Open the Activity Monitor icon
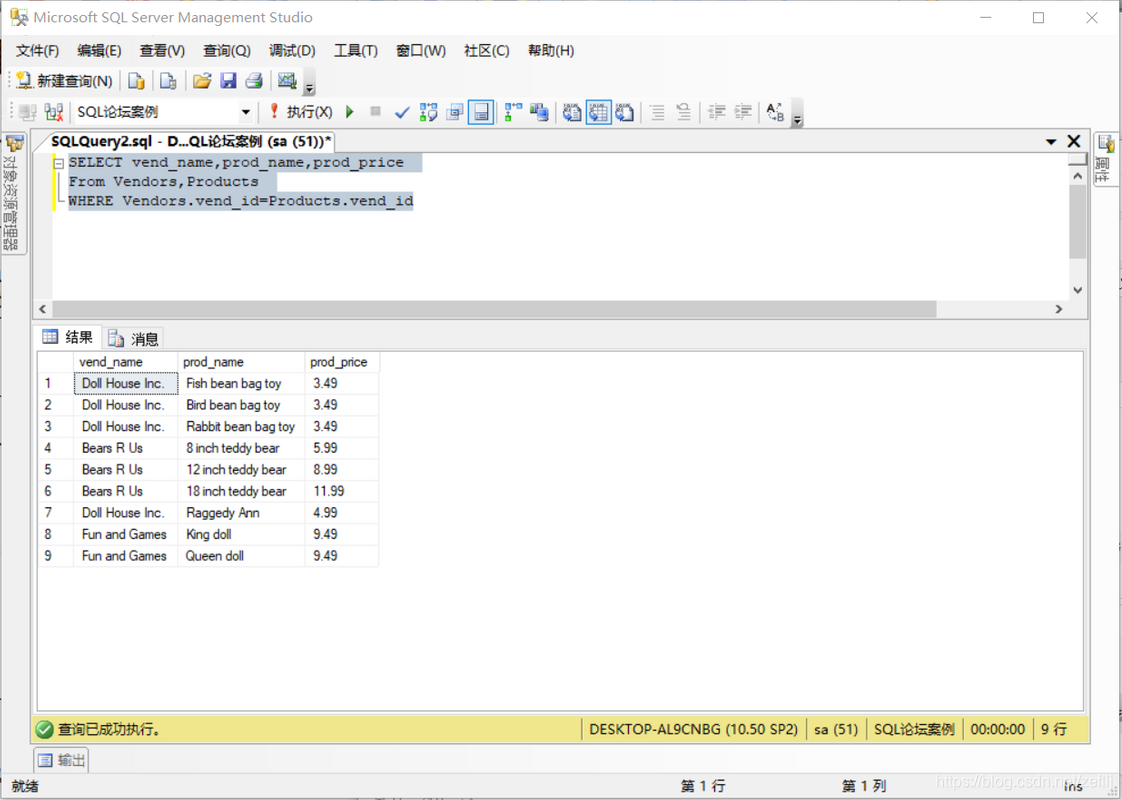Screen dimensions: 1122x800 287,81
